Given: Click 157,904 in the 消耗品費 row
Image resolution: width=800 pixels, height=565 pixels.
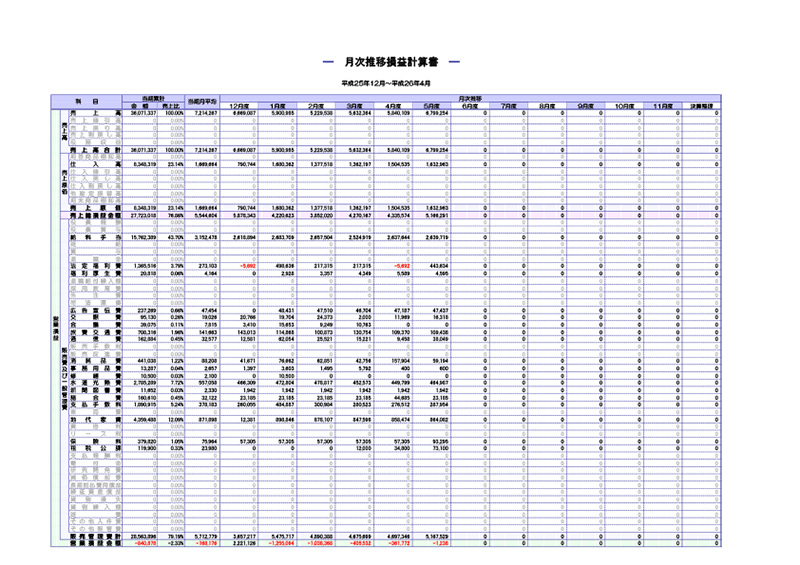Looking at the screenshot, I should (x=401, y=361).
